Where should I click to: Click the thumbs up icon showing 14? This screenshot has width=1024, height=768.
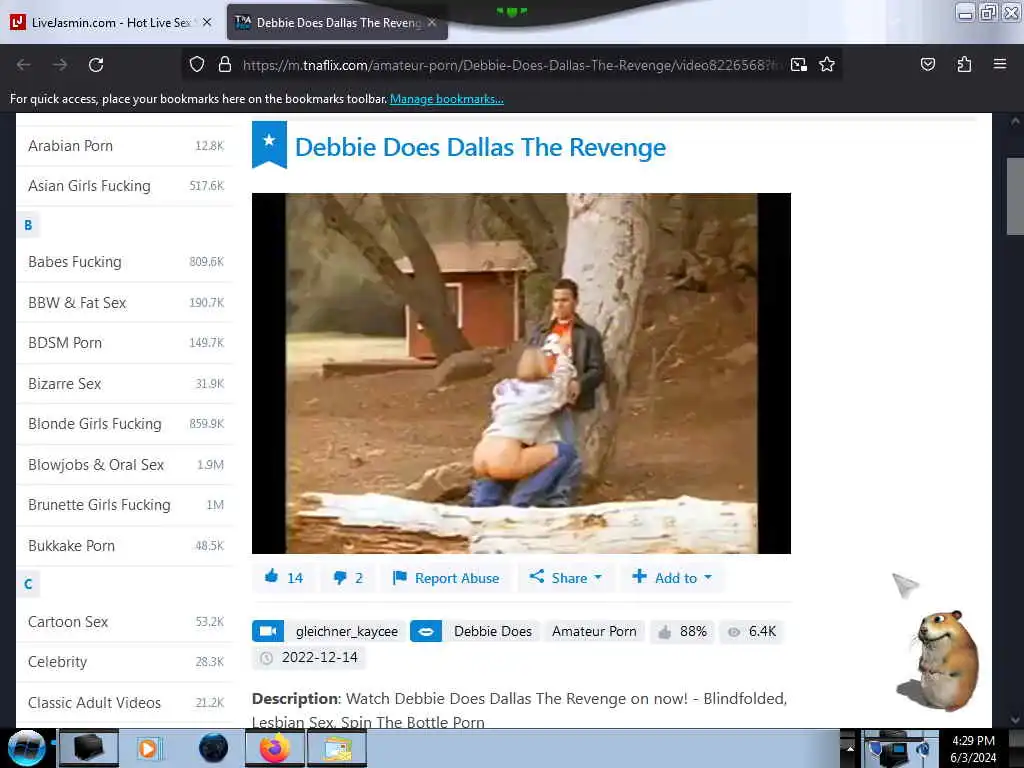pos(271,577)
